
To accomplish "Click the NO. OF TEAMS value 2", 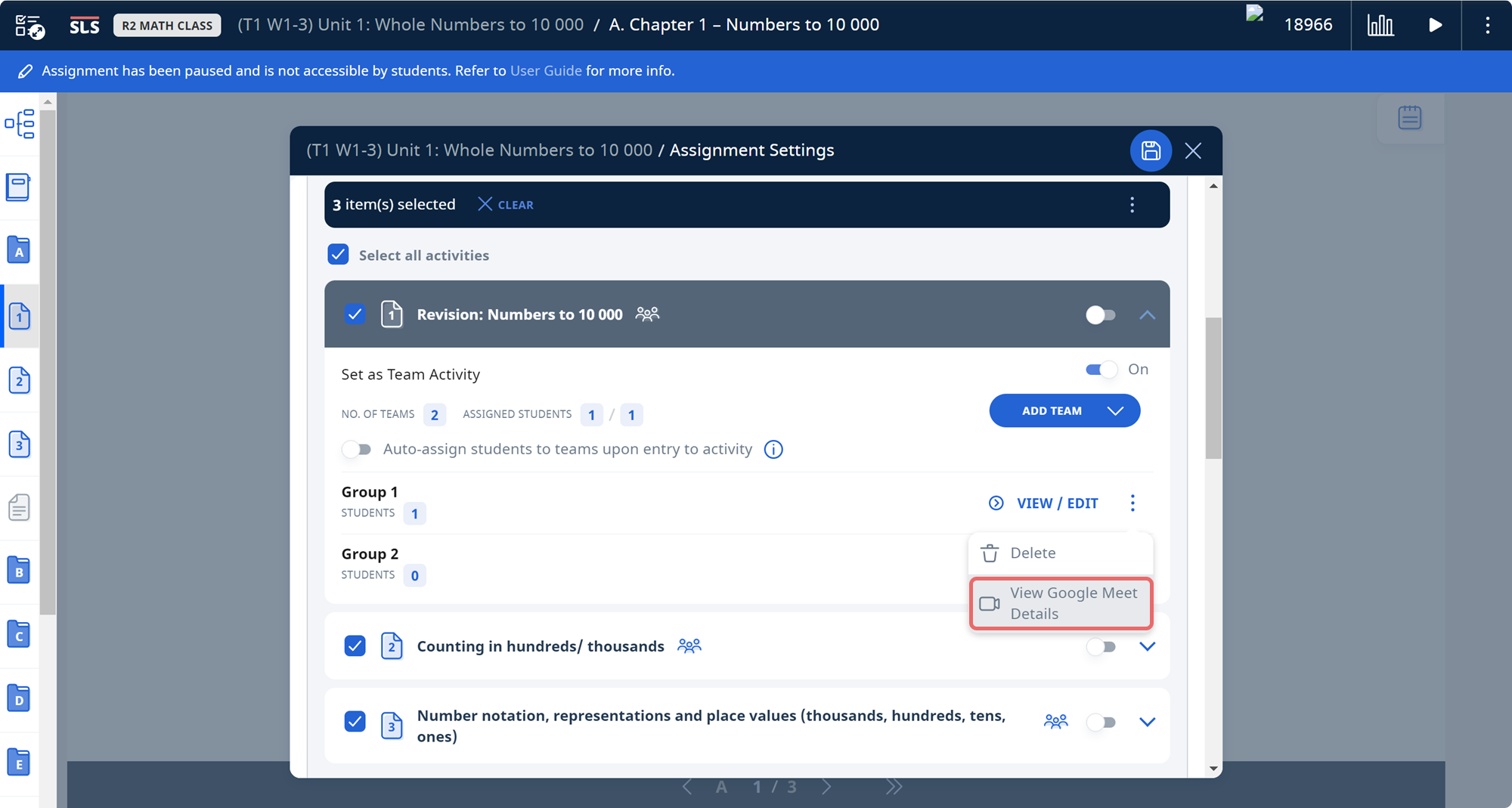I will [435, 415].
